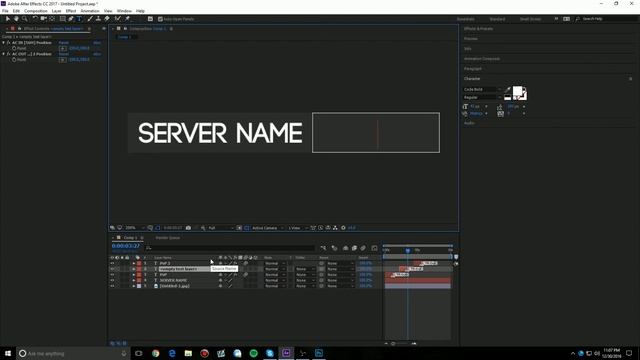Toggle the Auto-Open Panels checkbox

pyautogui.click(x=160, y=19)
